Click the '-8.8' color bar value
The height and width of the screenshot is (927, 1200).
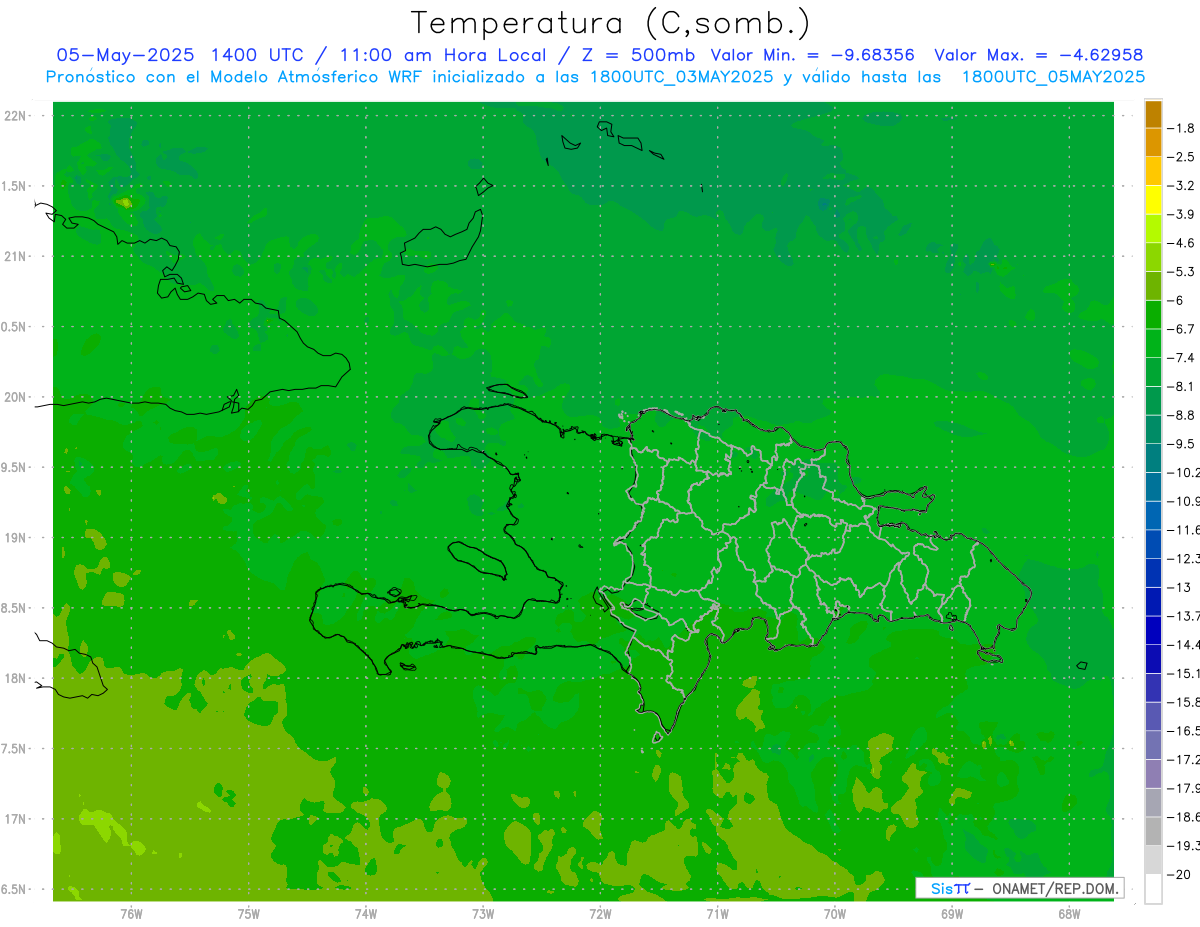(1182, 415)
